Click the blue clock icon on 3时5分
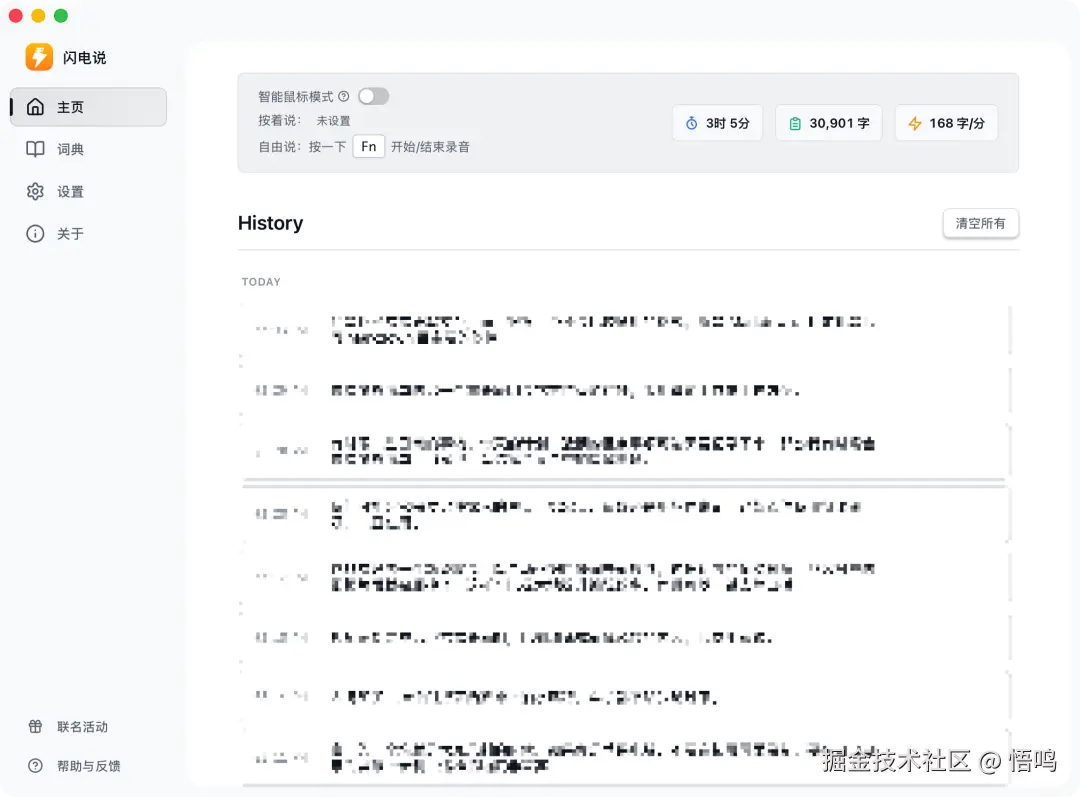This screenshot has width=1080, height=797. (690, 123)
